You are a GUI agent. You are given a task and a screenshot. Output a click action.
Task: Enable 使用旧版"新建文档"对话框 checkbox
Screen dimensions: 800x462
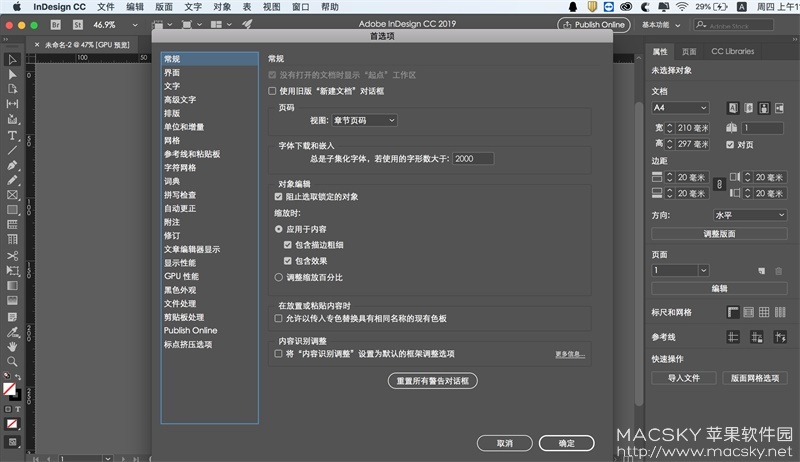pyautogui.click(x=272, y=91)
